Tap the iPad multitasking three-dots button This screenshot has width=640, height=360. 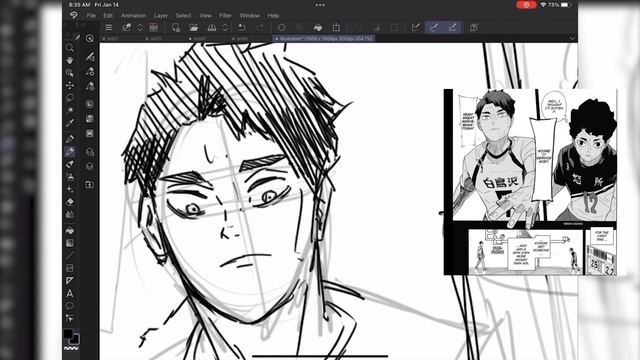320,5
